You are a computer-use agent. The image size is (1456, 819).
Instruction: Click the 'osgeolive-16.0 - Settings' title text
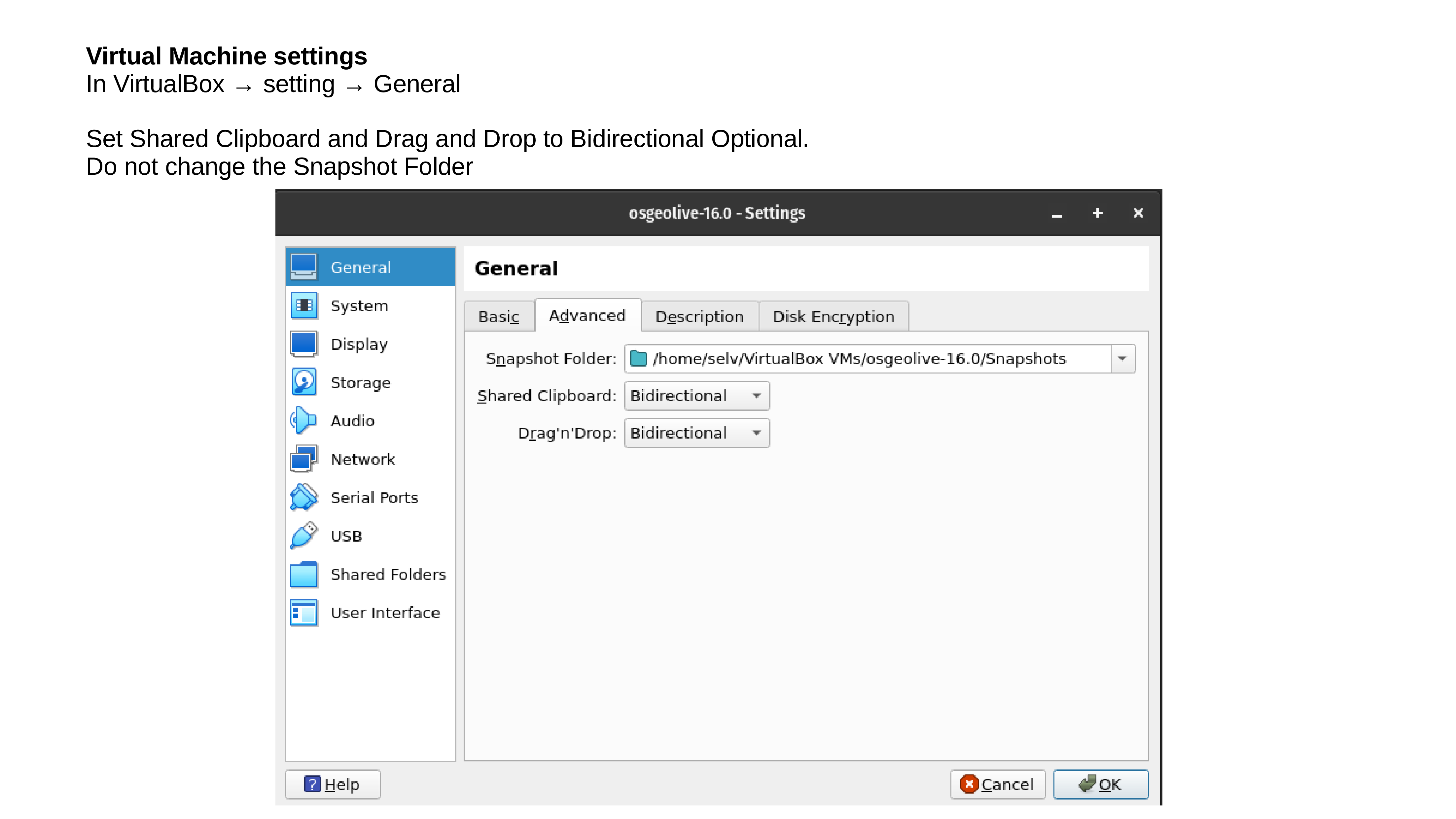[x=717, y=213]
